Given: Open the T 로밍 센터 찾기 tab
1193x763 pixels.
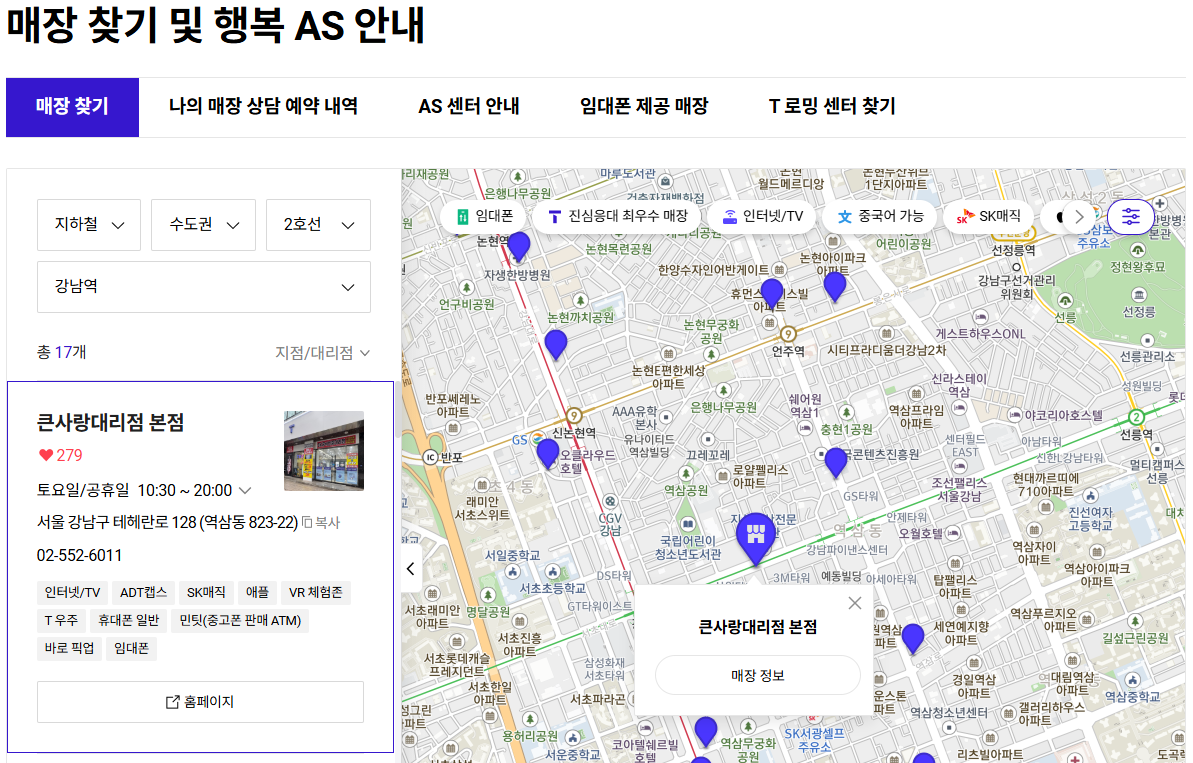Looking at the screenshot, I should pyautogui.click(x=832, y=107).
